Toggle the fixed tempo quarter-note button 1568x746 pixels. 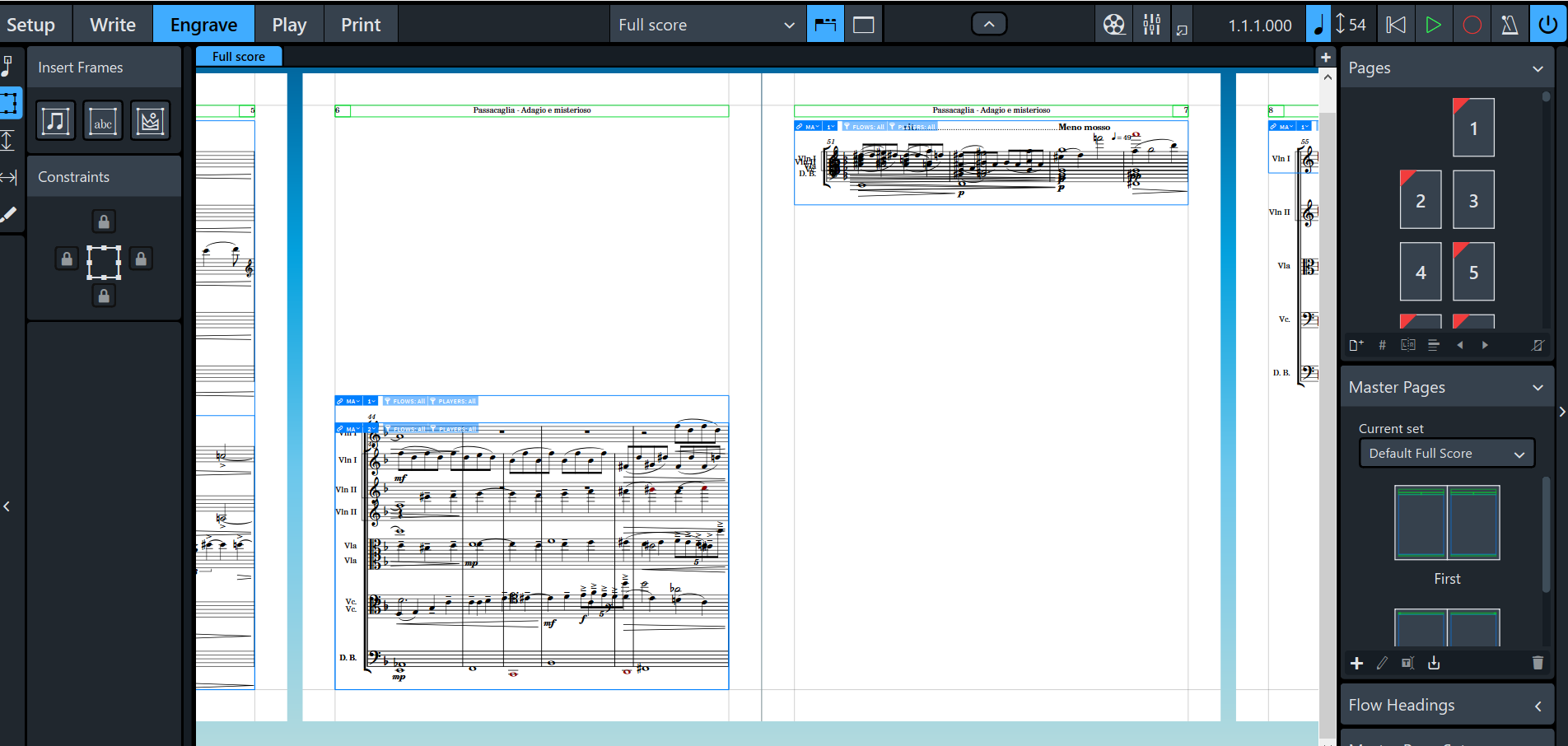1318,25
